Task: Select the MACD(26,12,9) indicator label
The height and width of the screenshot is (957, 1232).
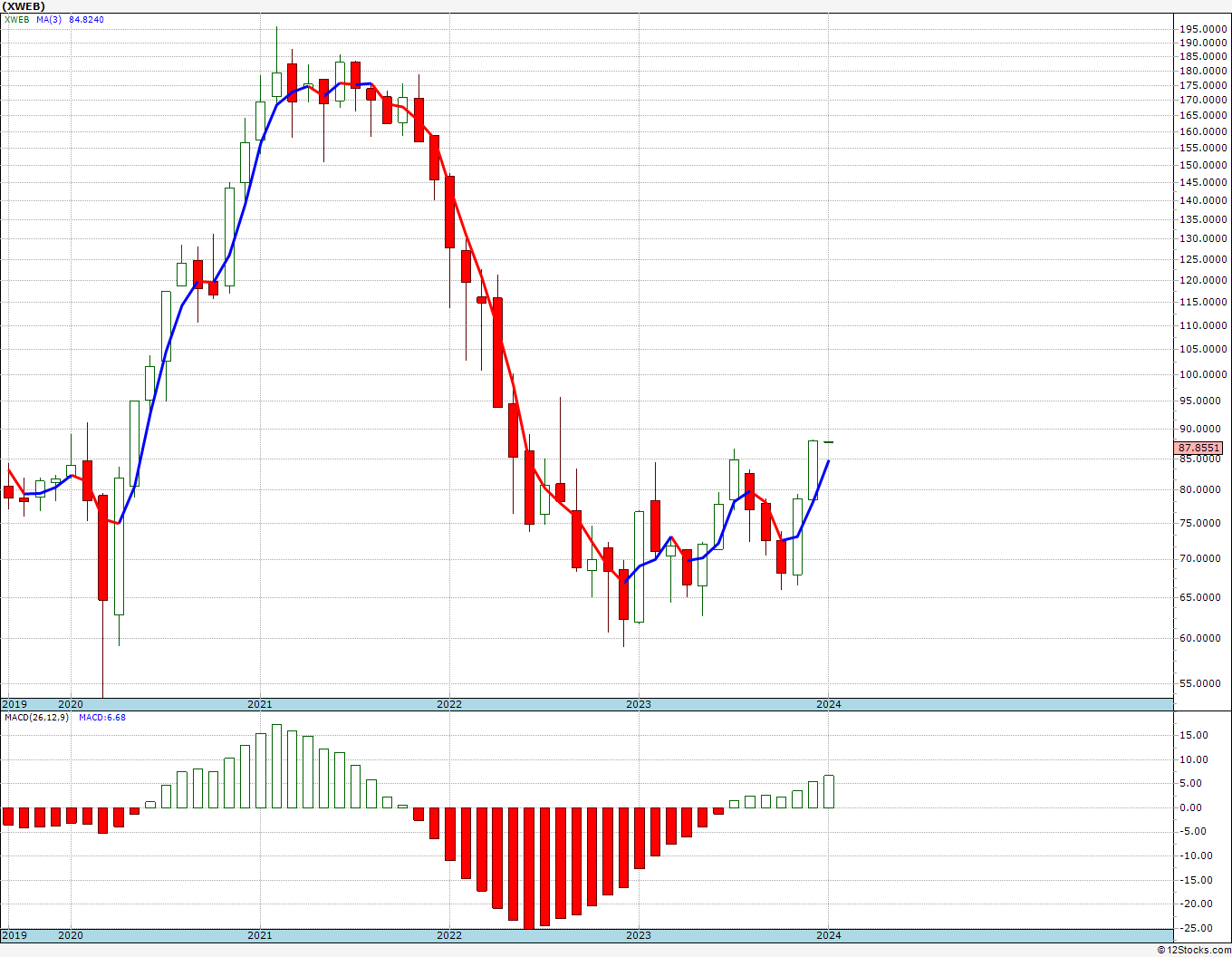Action: click(37, 717)
